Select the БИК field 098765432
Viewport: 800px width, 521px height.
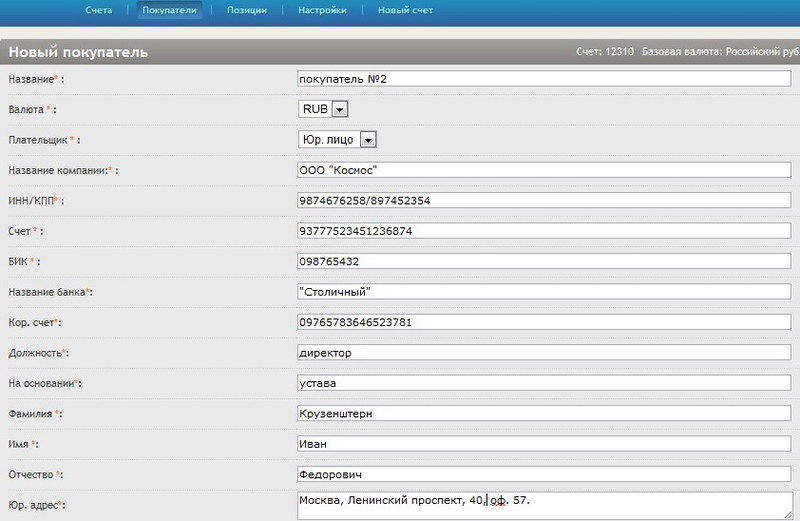tap(544, 261)
